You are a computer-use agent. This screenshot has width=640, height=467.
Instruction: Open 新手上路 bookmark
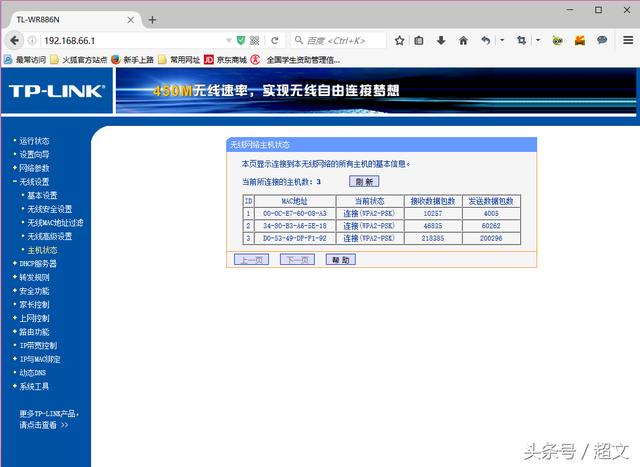133,60
